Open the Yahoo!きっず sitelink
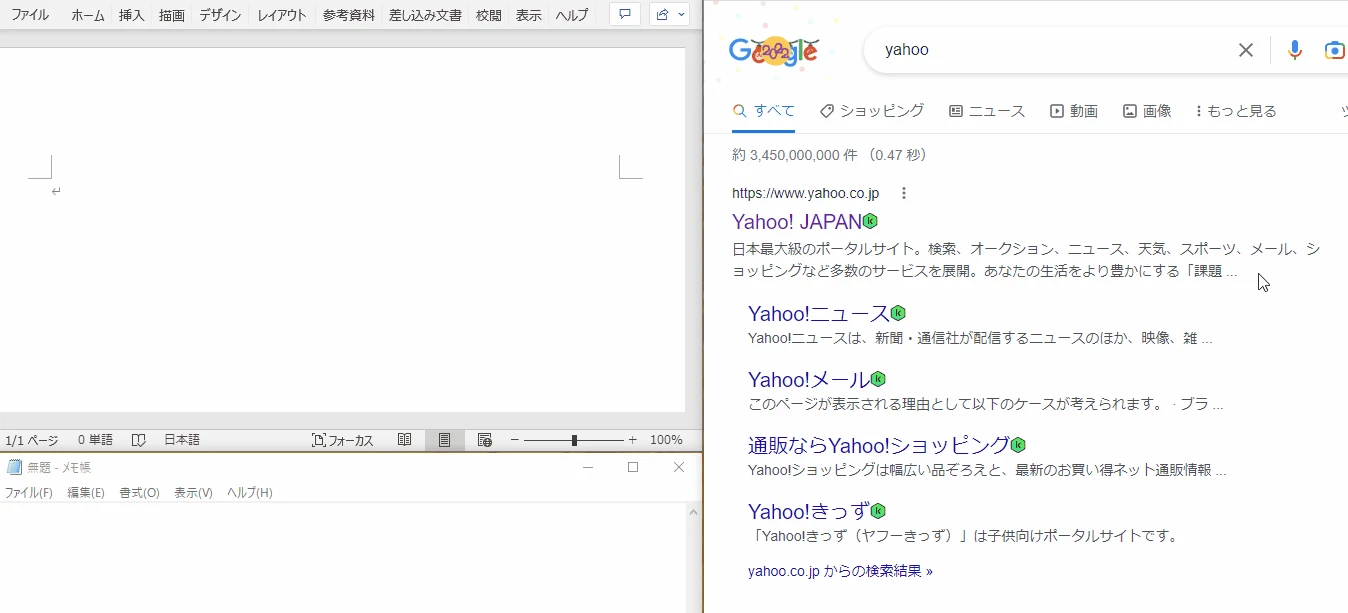 point(809,511)
